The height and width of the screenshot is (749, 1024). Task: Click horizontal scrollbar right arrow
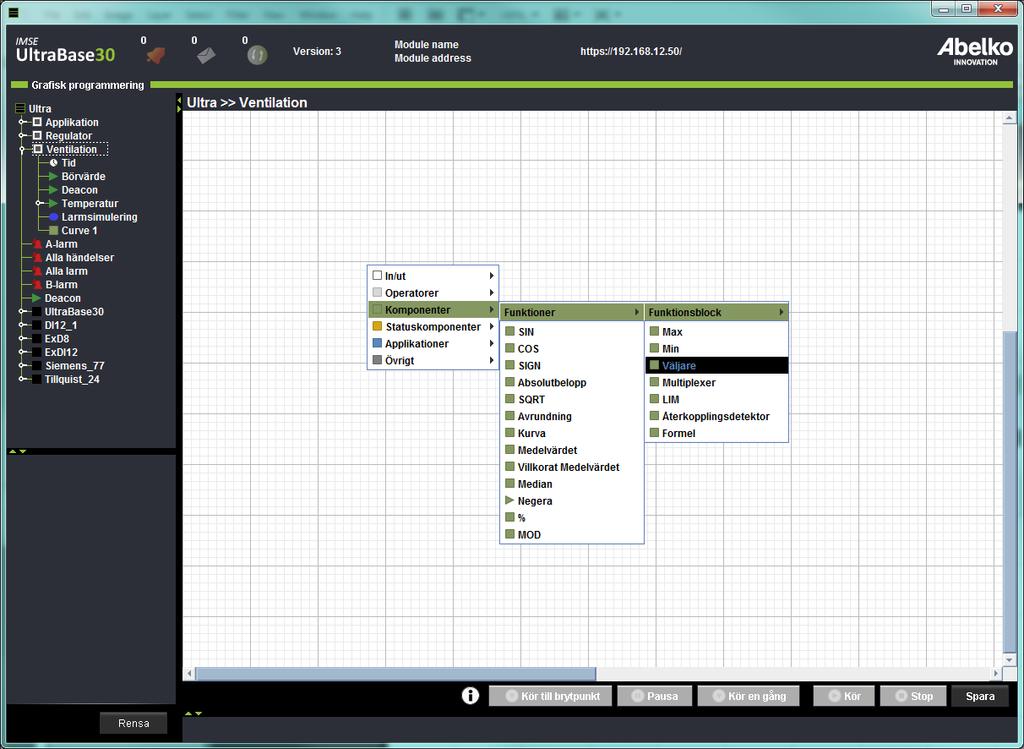pos(996,673)
